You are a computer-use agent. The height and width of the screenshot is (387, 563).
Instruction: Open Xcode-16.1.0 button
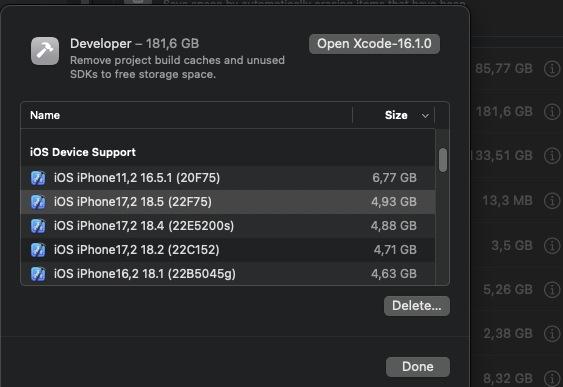point(374,44)
